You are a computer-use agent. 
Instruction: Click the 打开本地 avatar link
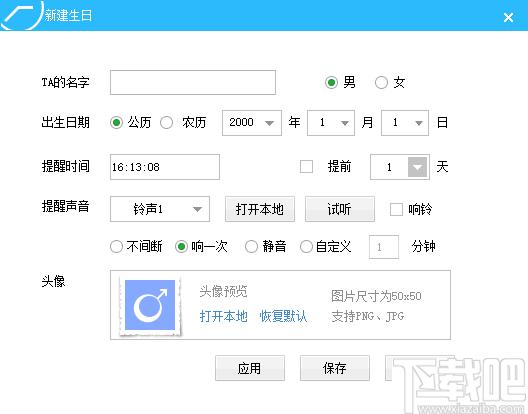point(223,316)
